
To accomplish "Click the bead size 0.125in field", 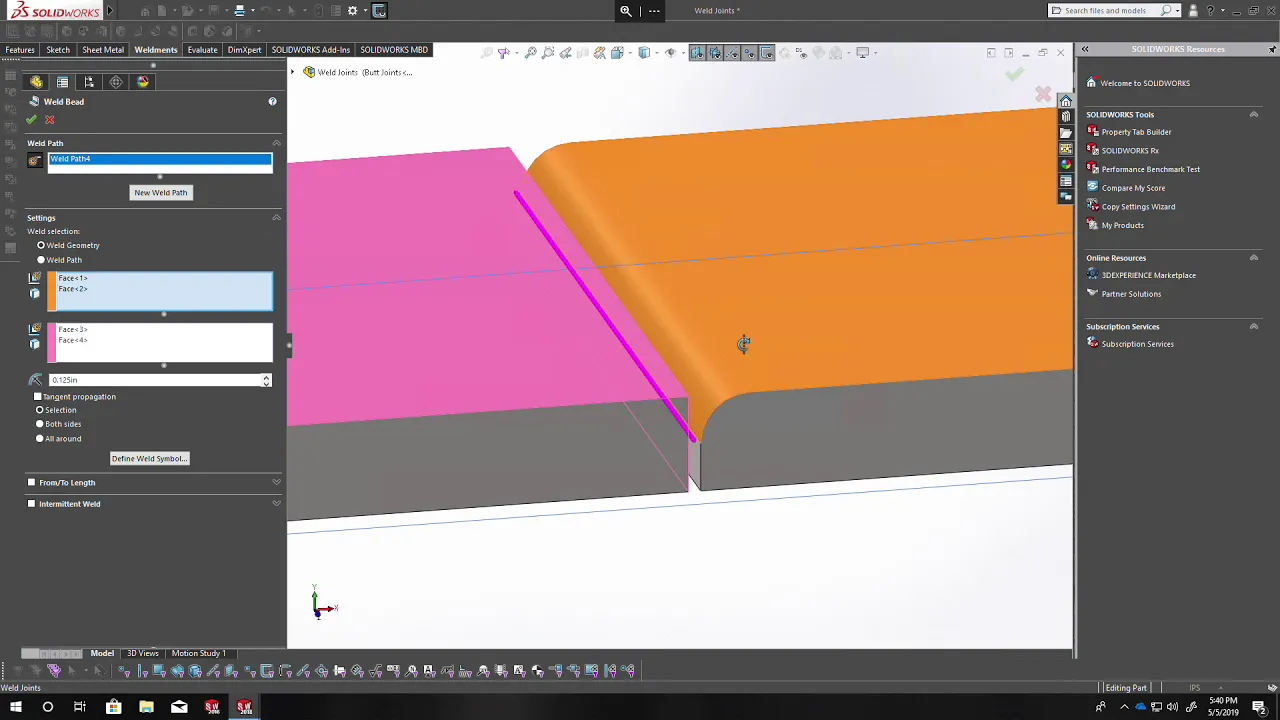I will [x=155, y=380].
